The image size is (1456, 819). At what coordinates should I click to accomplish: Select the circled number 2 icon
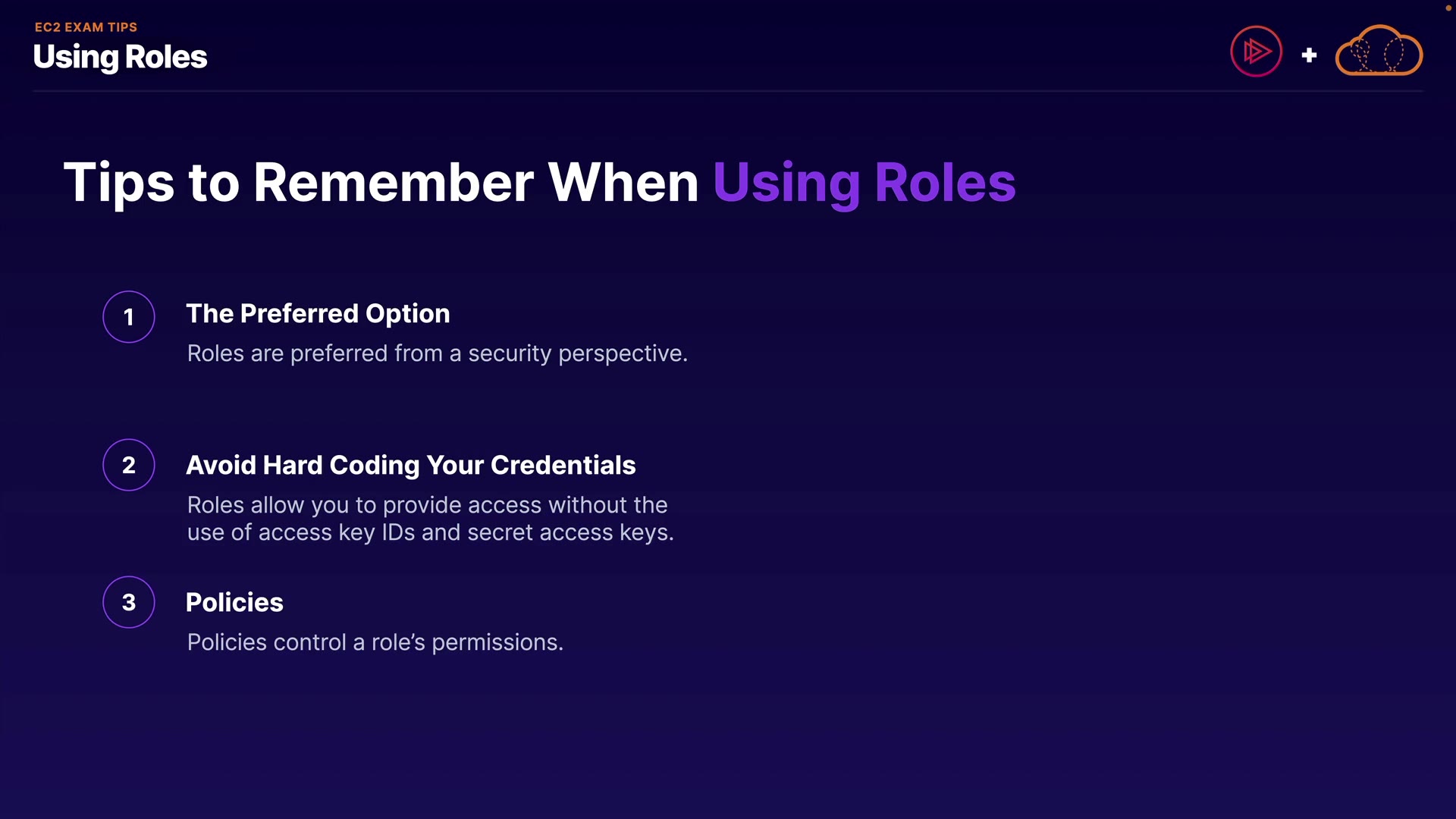point(129,465)
